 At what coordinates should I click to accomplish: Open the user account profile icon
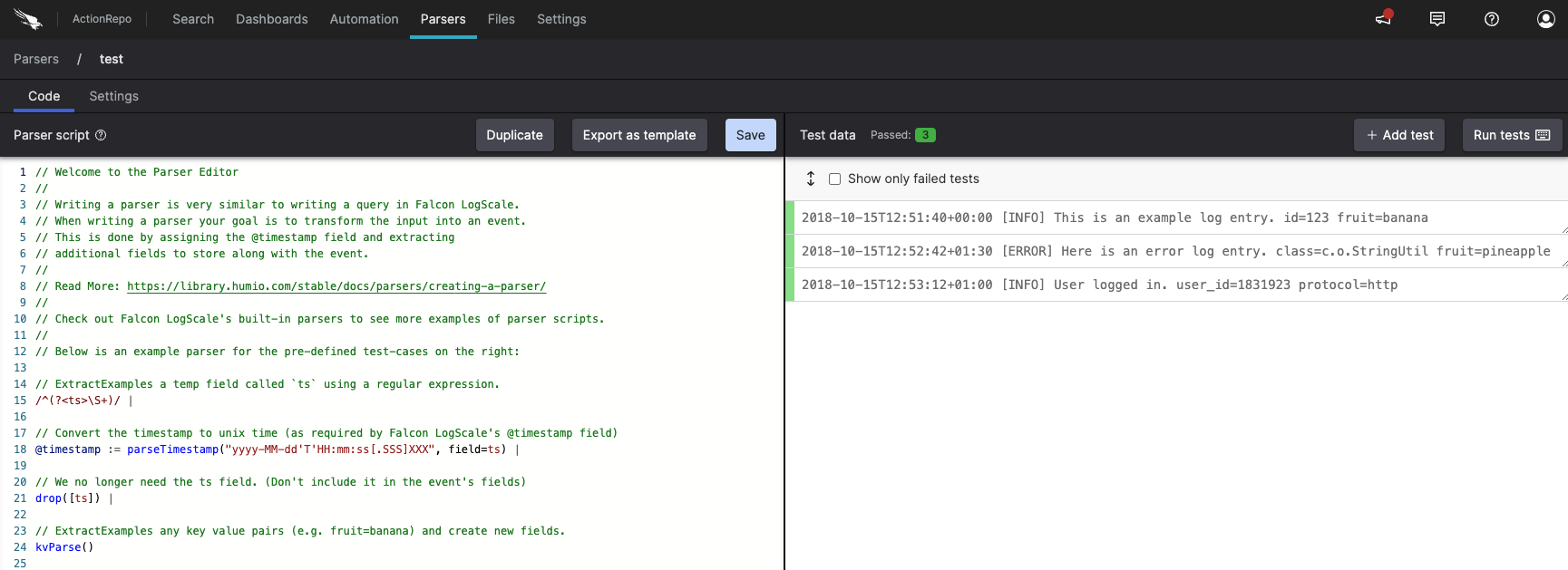pyautogui.click(x=1546, y=19)
